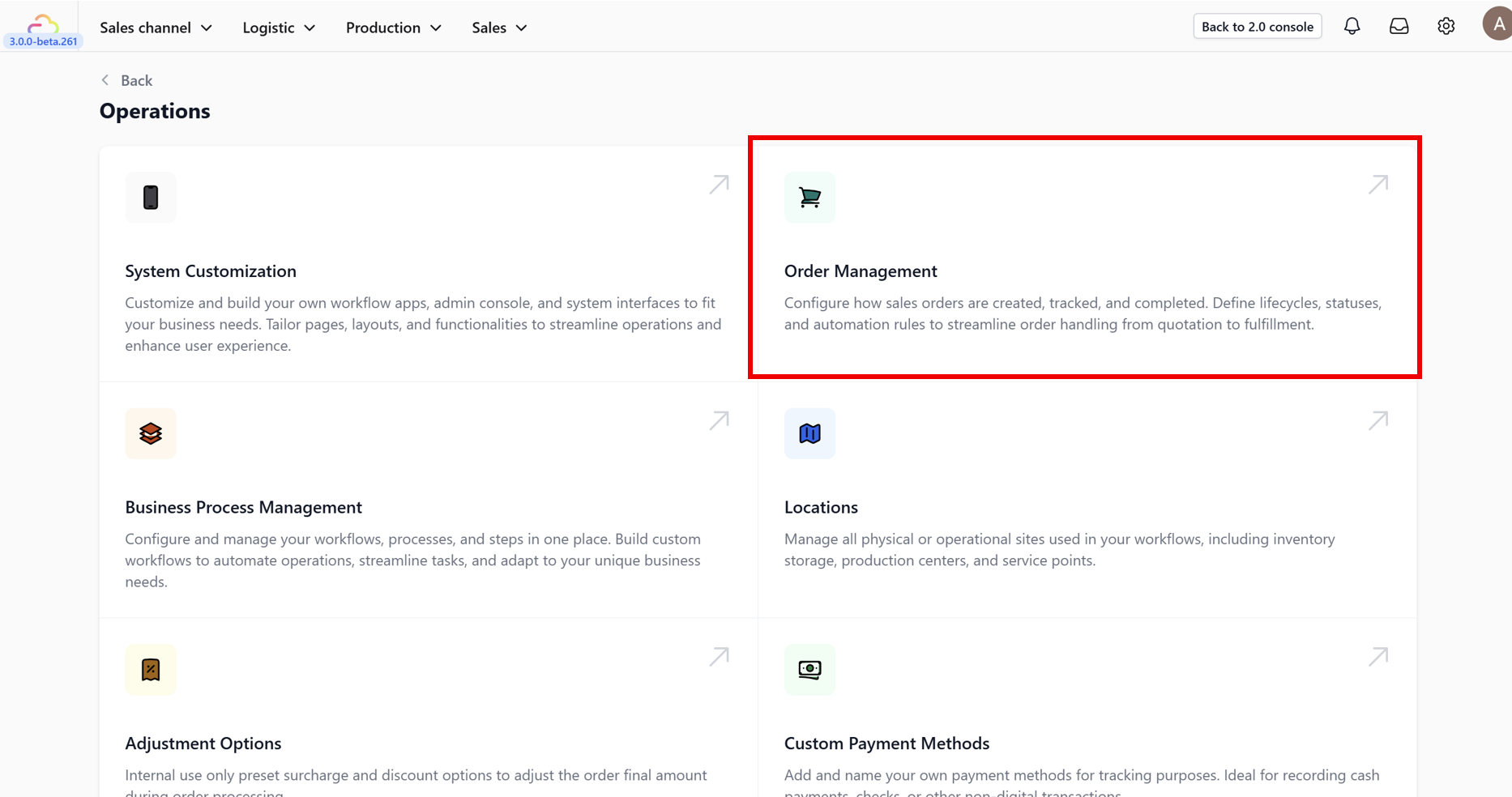Open the Order Management title
This screenshot has height=797, width=1512.
[861, 271]
